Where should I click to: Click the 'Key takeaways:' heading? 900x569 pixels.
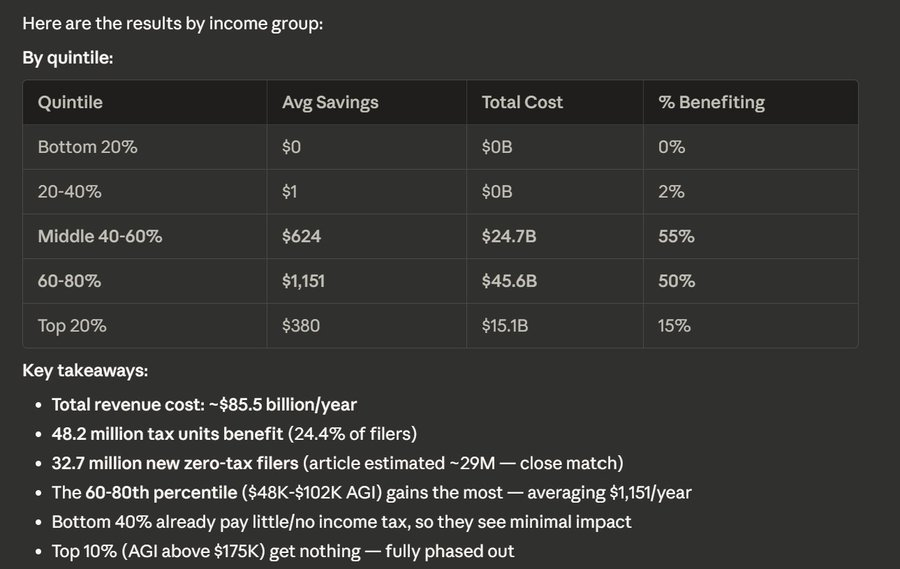click(85, 371)
